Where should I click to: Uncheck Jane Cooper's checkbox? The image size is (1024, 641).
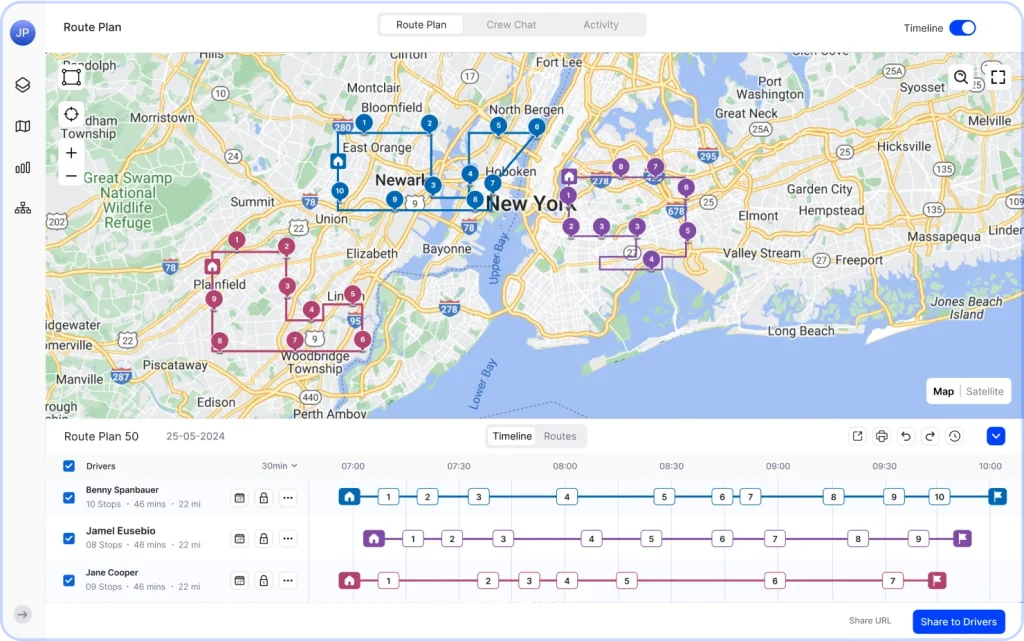point(69,580)
